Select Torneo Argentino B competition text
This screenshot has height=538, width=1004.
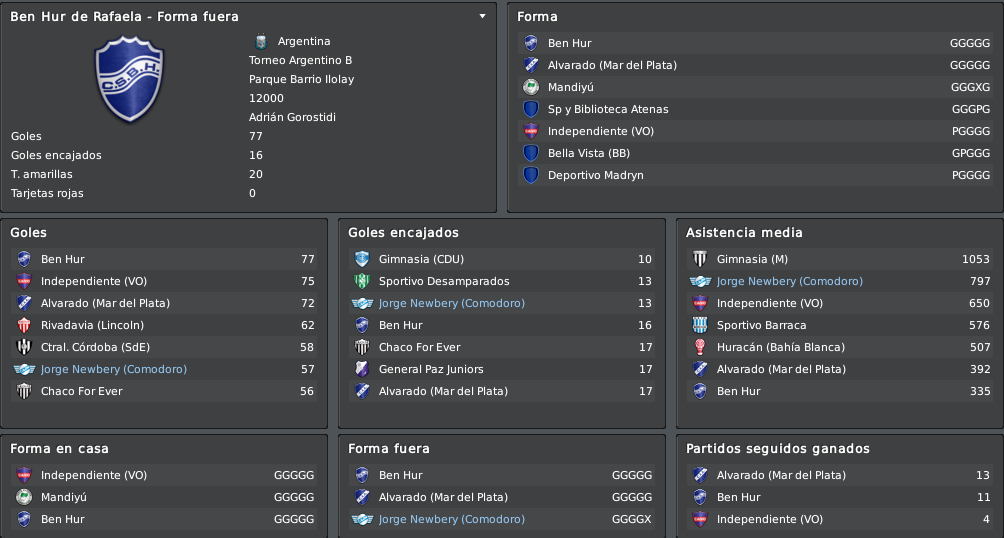[300, 60]
